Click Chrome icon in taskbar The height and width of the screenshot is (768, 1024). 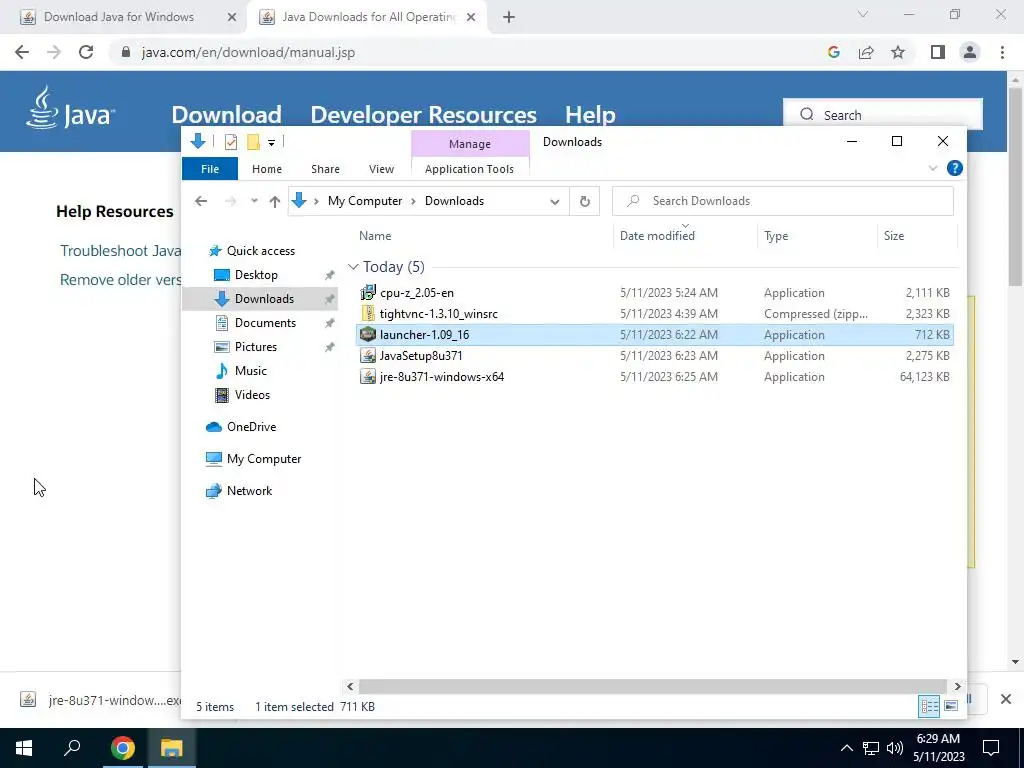(x=122, y=748)
